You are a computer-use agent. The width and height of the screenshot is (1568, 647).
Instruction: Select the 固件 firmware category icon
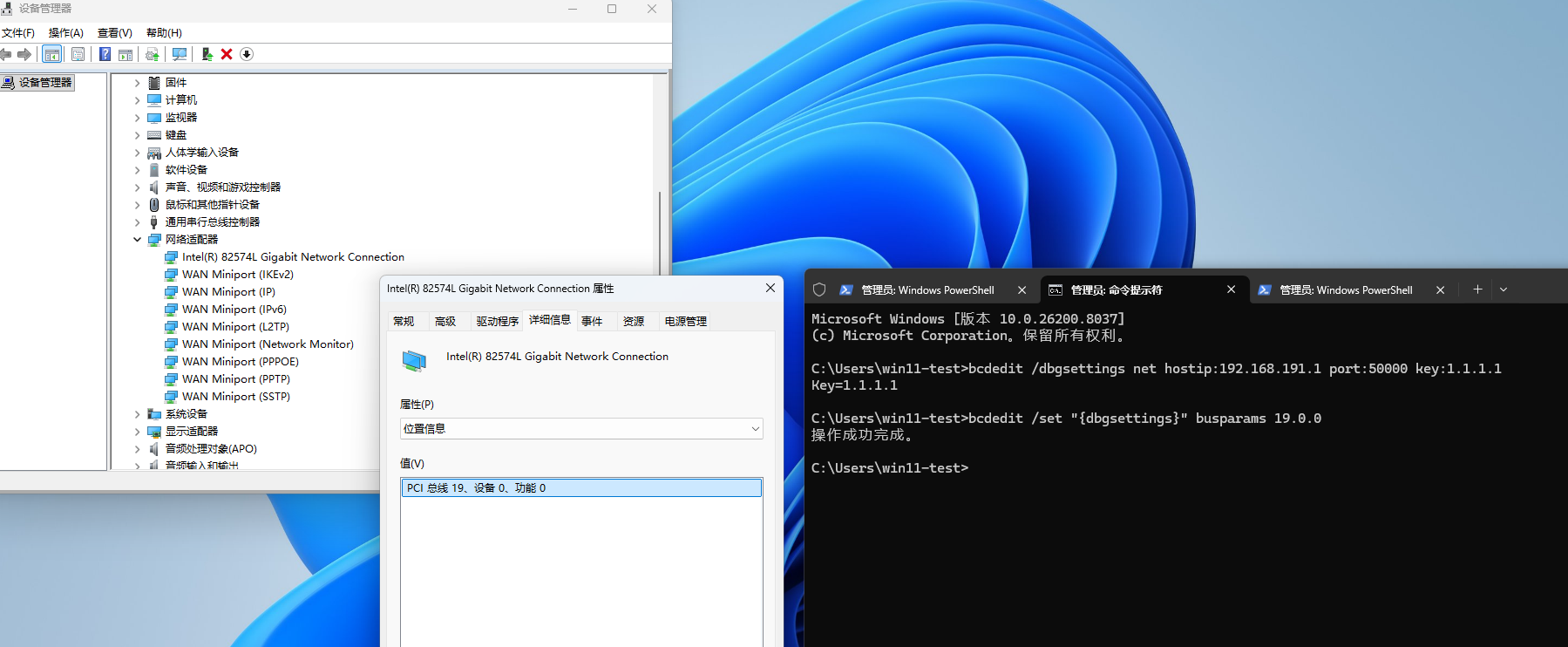click(x=154, y=83)
